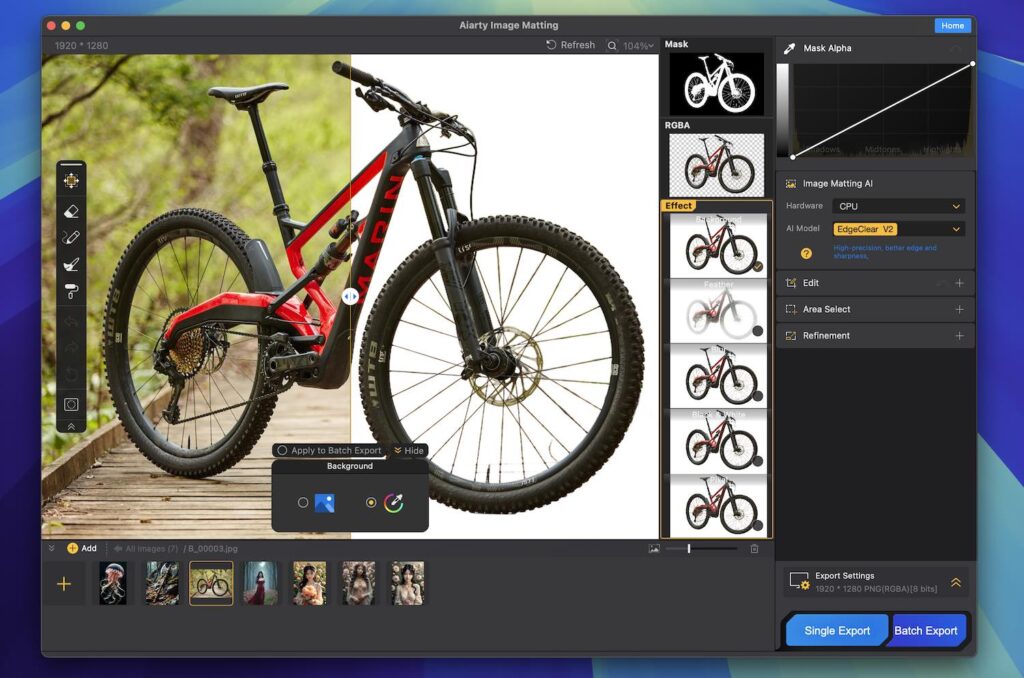Select the Feather effect preset
This screenshot has height=678, width=1024.
tap(718, 311)
